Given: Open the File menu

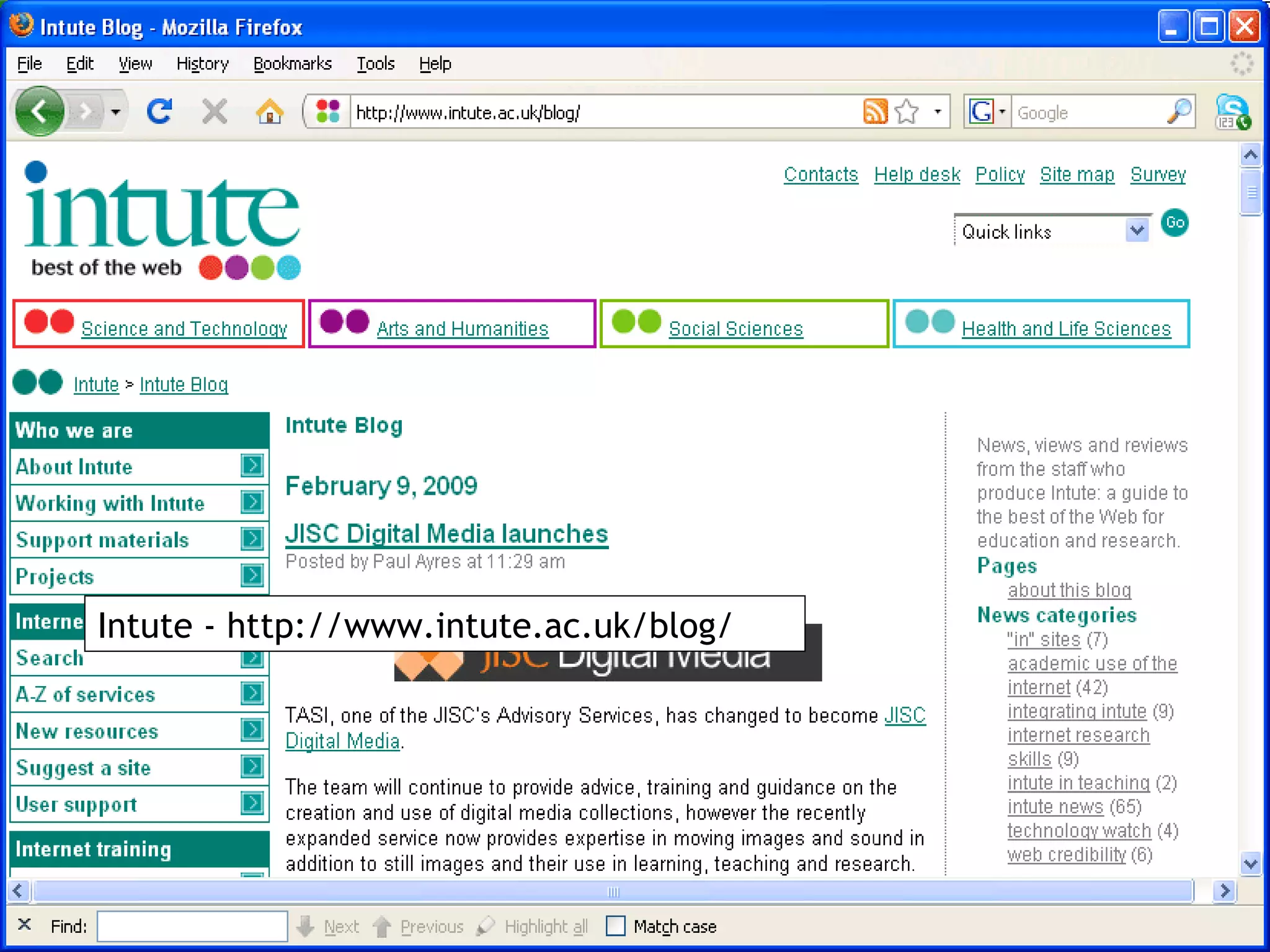Looking at the screenshot, I should (29, 64).
